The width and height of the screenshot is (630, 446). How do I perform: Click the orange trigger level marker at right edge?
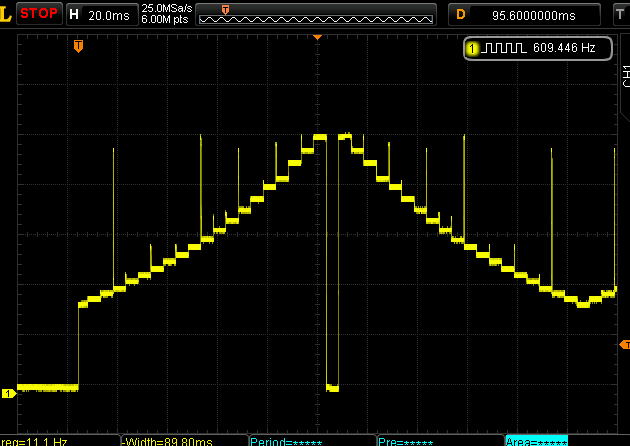[625, 344]
